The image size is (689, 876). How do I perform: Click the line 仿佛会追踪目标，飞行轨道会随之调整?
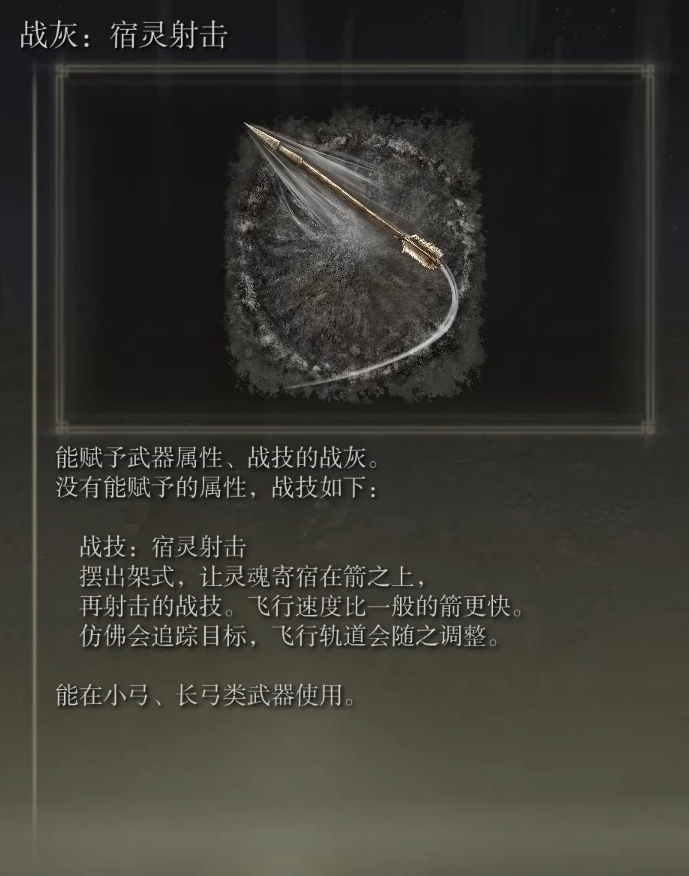[x=289, y=636]
